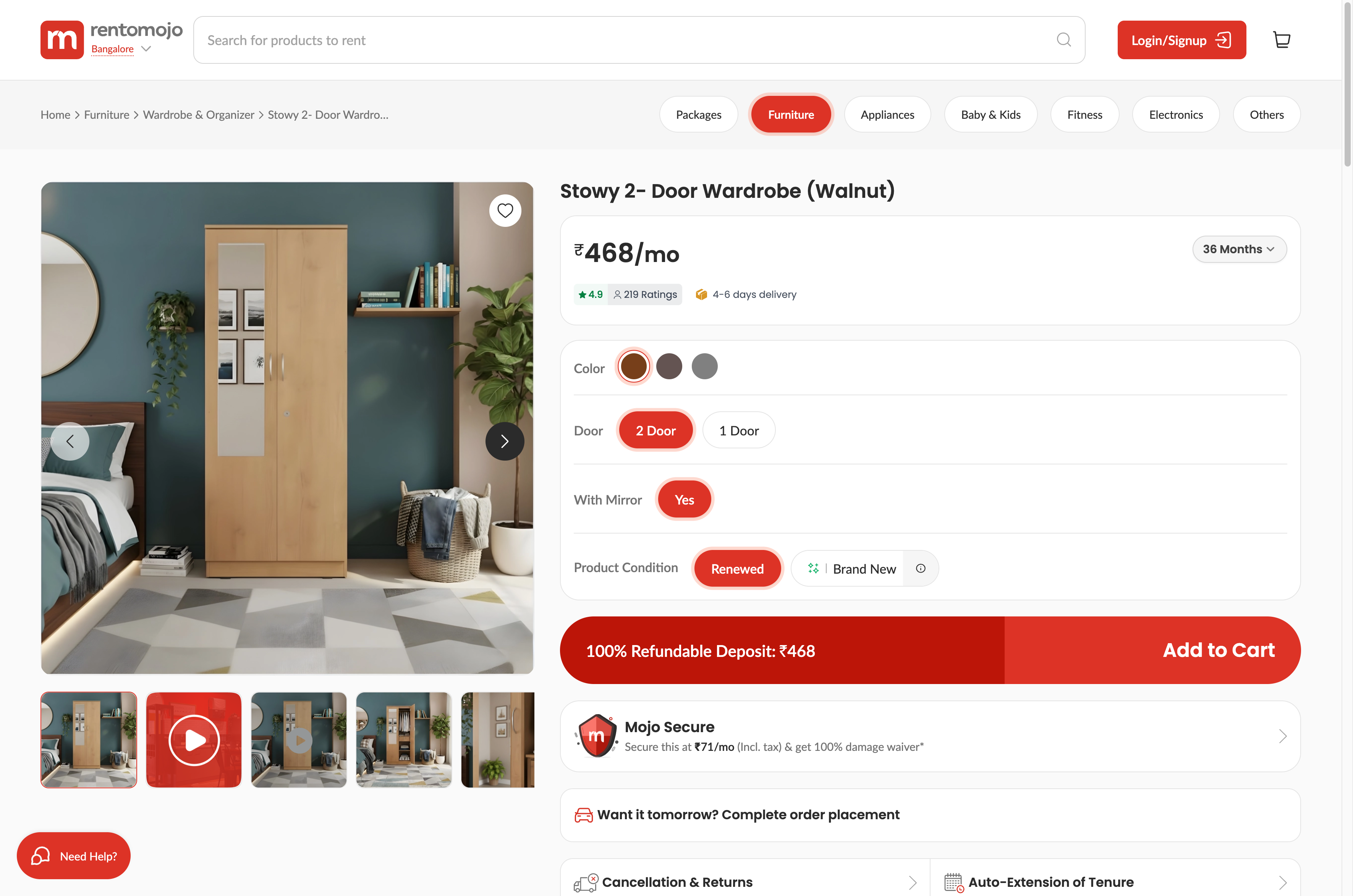
Task: Expand the Mojo Secure details
Action: [x=1283, y=736]
